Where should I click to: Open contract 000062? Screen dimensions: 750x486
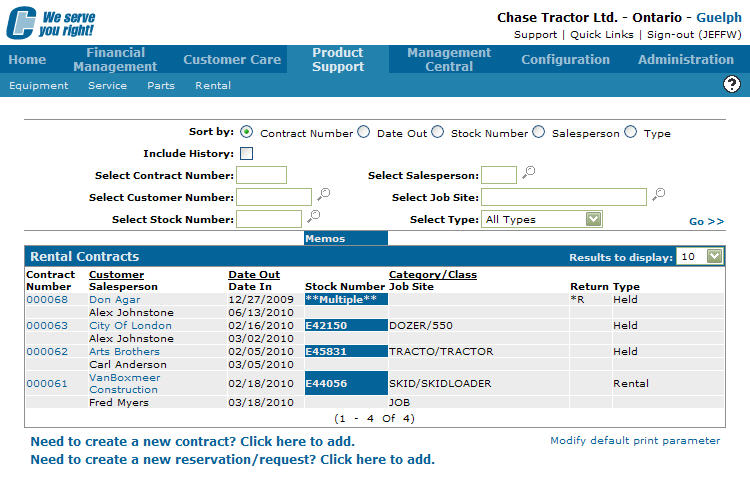coord(47,351)
